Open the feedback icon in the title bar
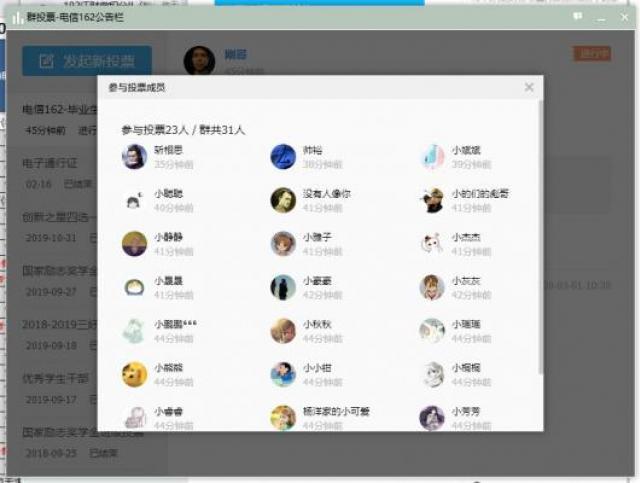 click(578, 17)
